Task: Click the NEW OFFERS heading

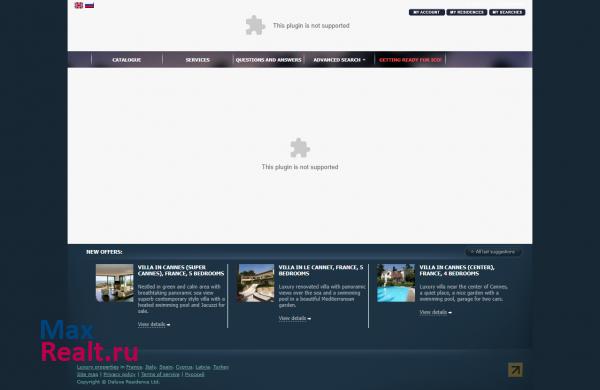Action: tap(104, 252)
